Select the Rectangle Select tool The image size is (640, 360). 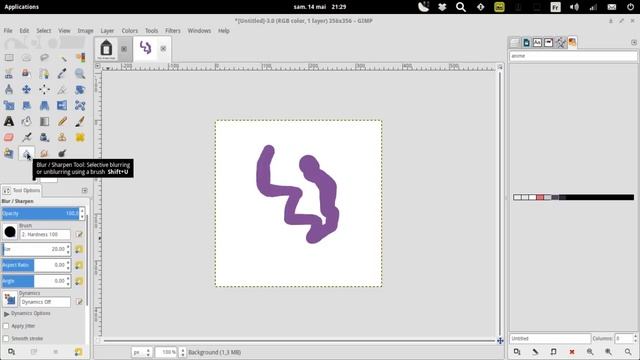[9, 58]
